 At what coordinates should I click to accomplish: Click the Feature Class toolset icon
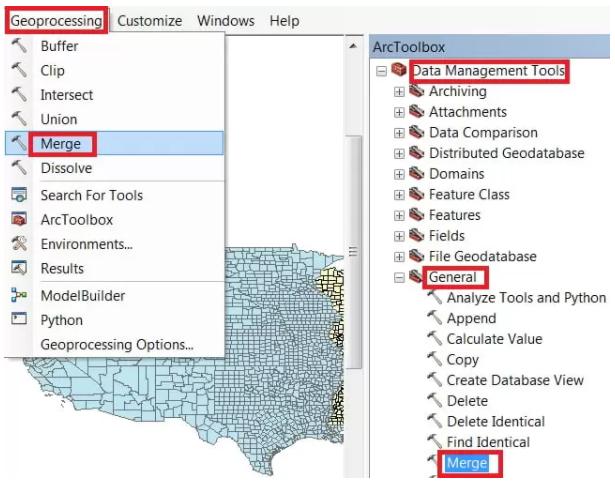[x=417, y=194]
